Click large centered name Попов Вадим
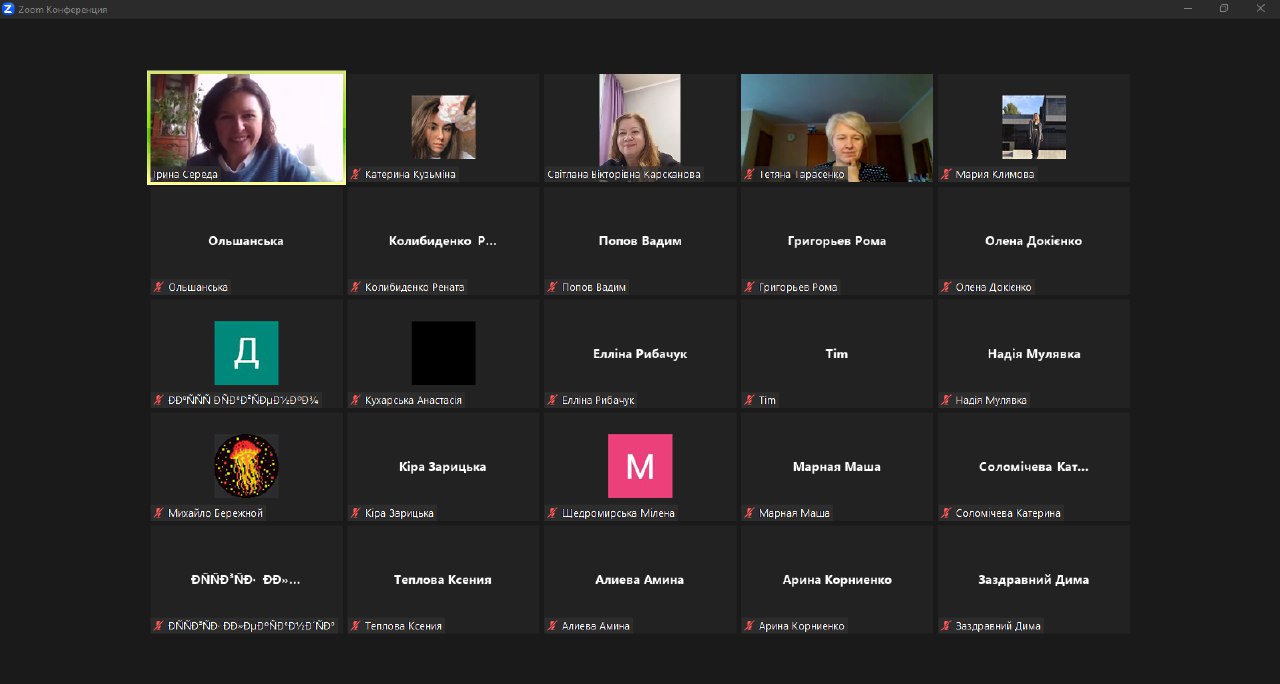 pos(640,241)
